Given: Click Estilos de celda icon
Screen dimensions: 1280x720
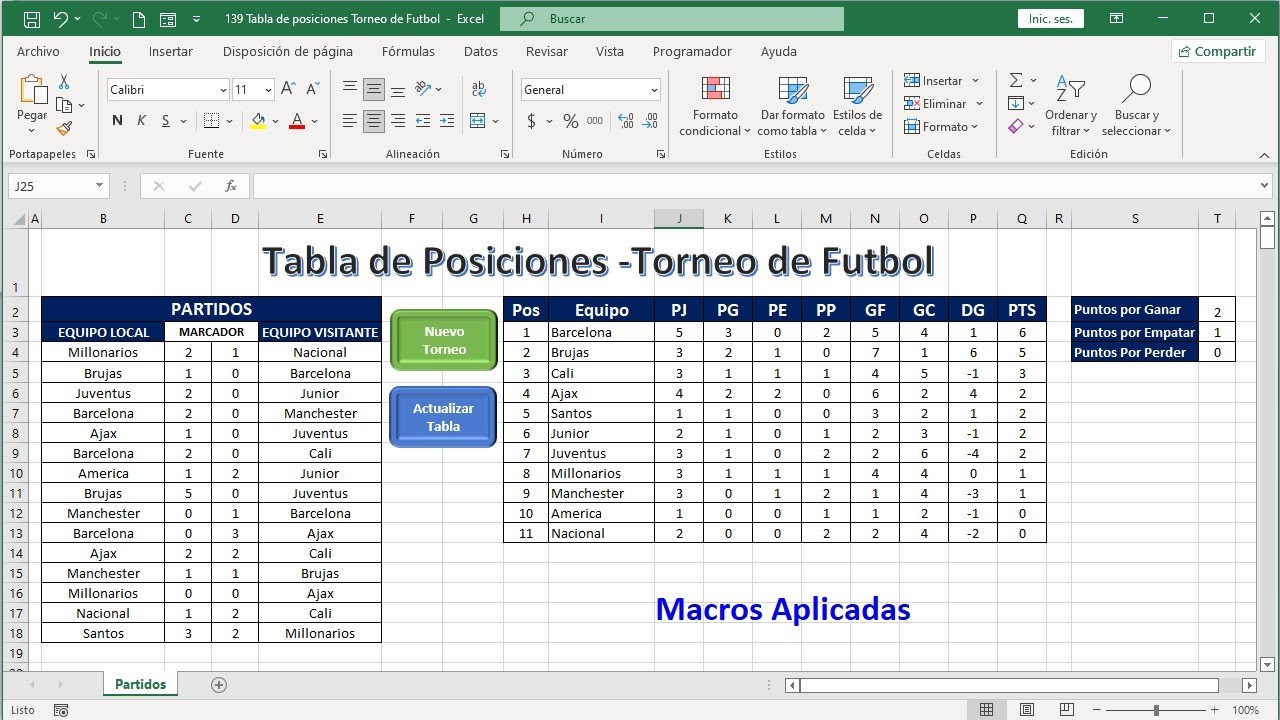Looking at the screenshot, I should click(x=857, y=90).
